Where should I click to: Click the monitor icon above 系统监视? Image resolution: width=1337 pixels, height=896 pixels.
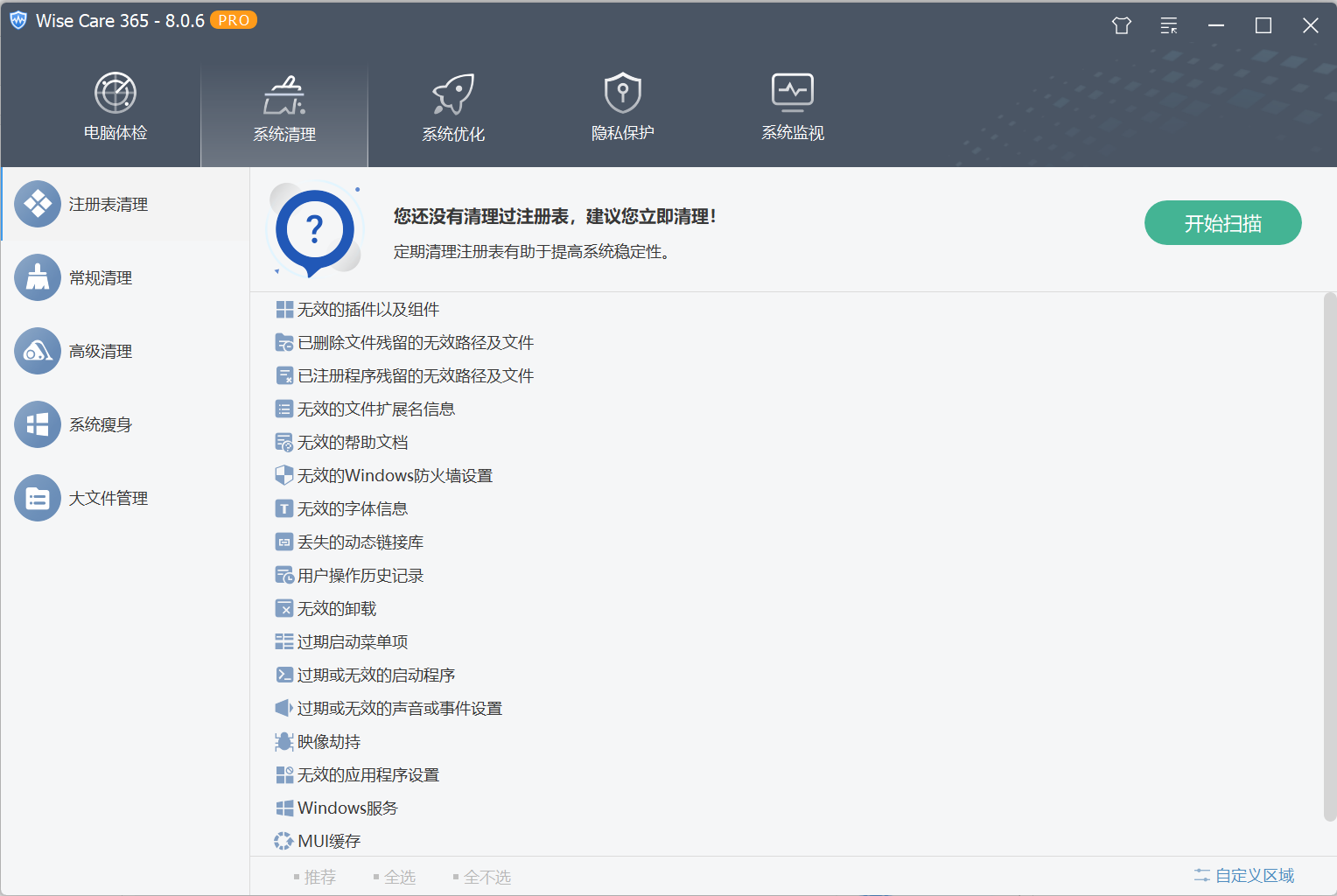793,92
